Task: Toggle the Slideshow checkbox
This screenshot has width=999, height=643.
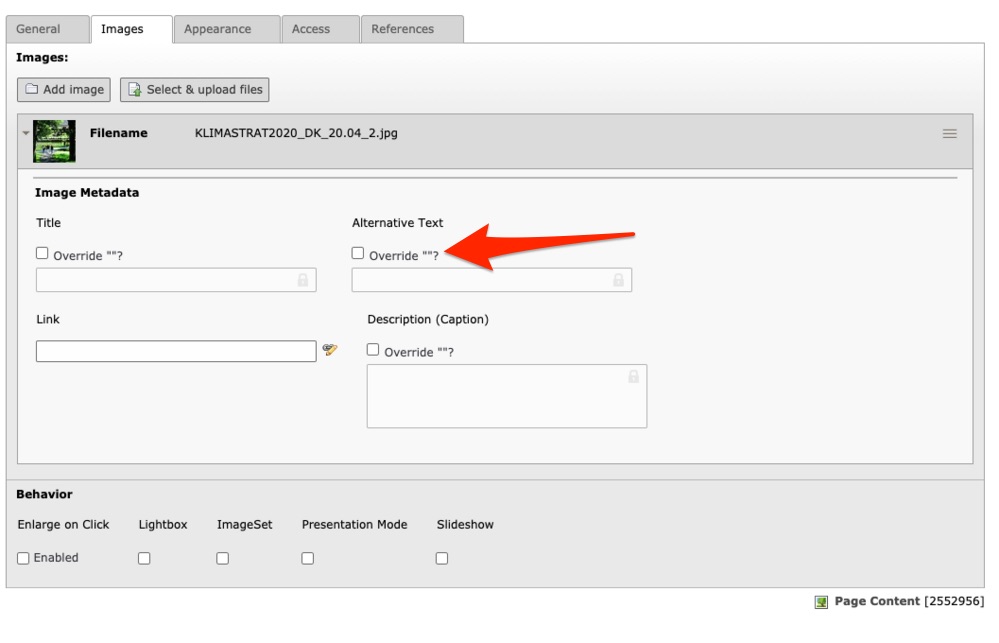Action: pyautogui.click(x=442, y=558)
